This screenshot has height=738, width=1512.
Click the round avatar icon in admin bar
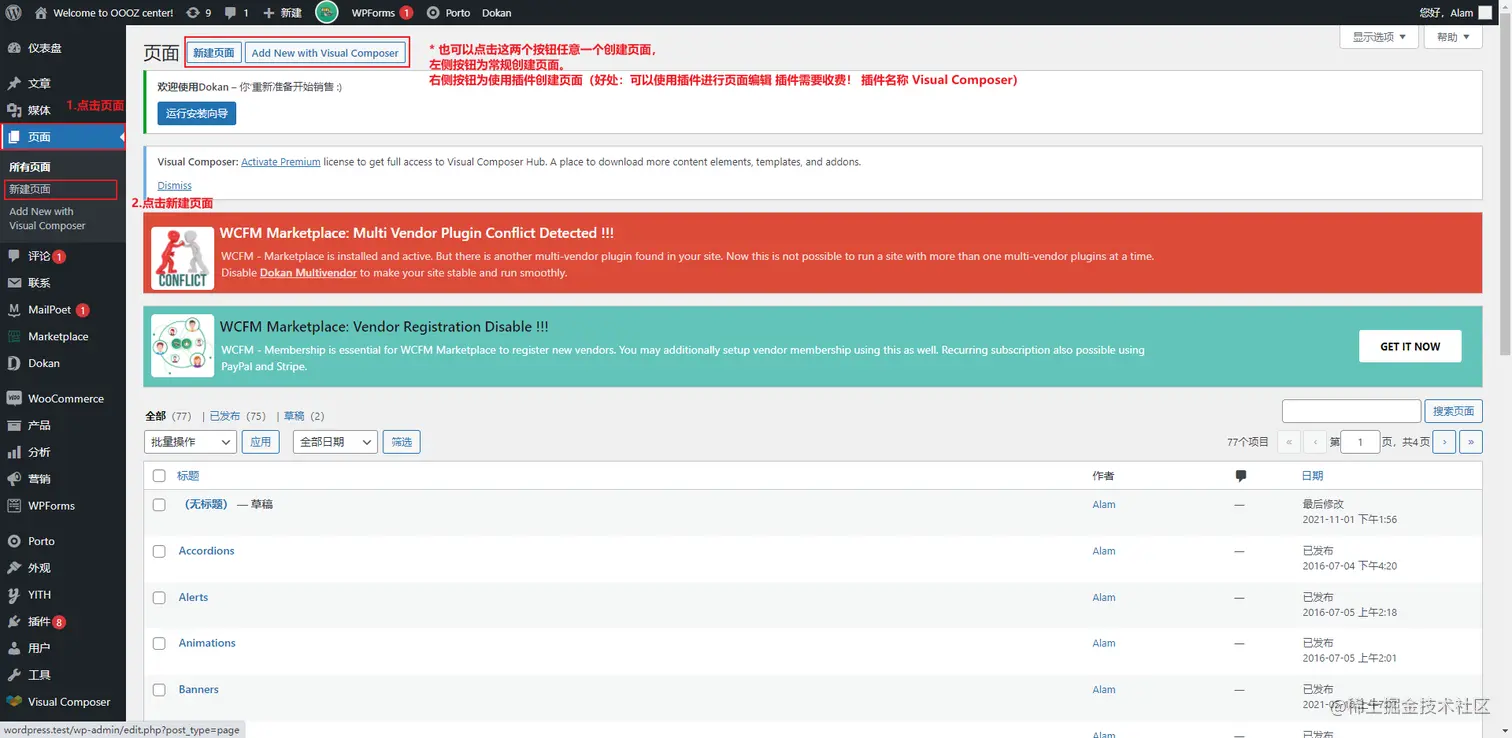tap(327, 13)
